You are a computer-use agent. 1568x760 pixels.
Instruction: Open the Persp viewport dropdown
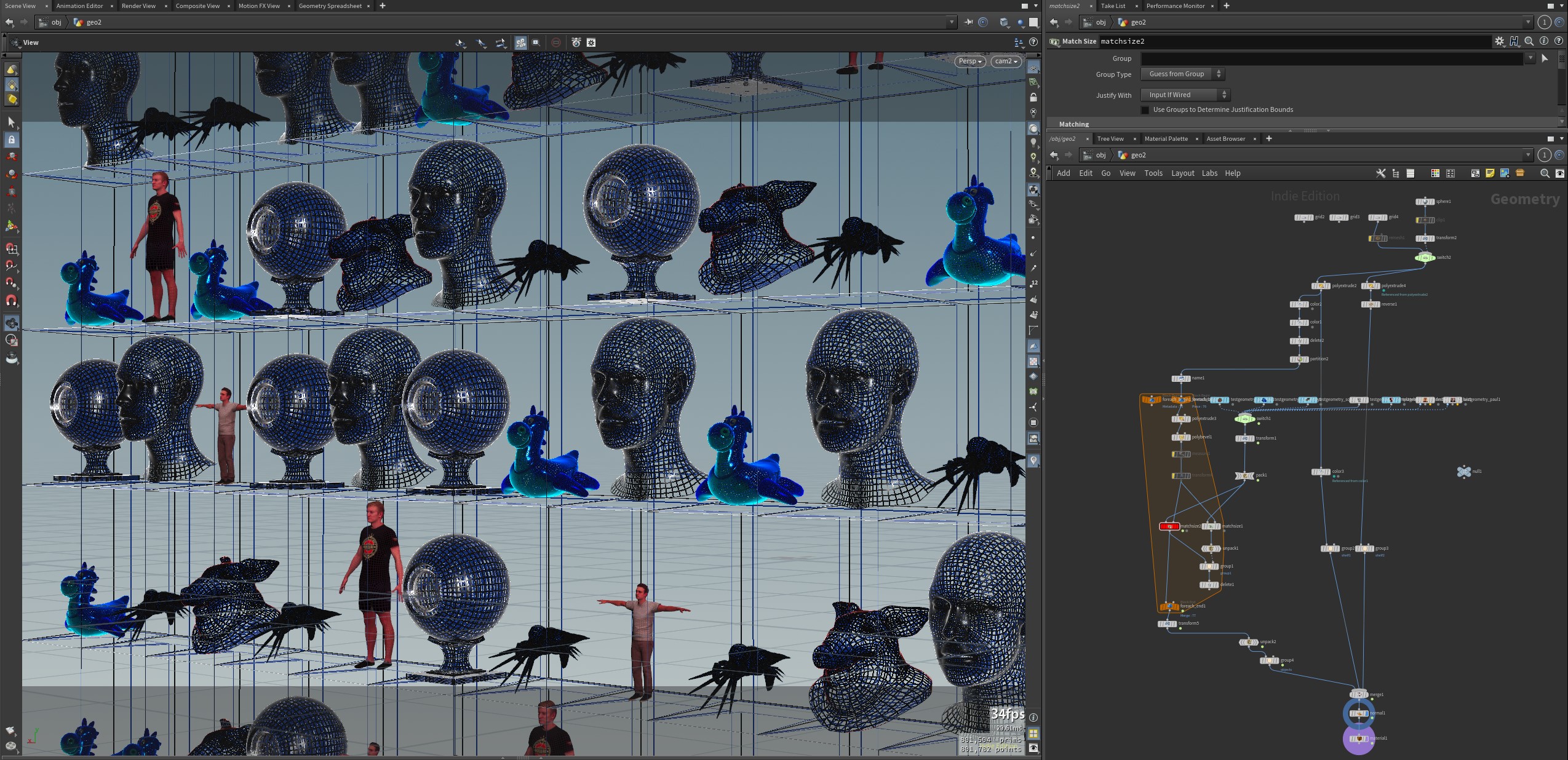970,61
